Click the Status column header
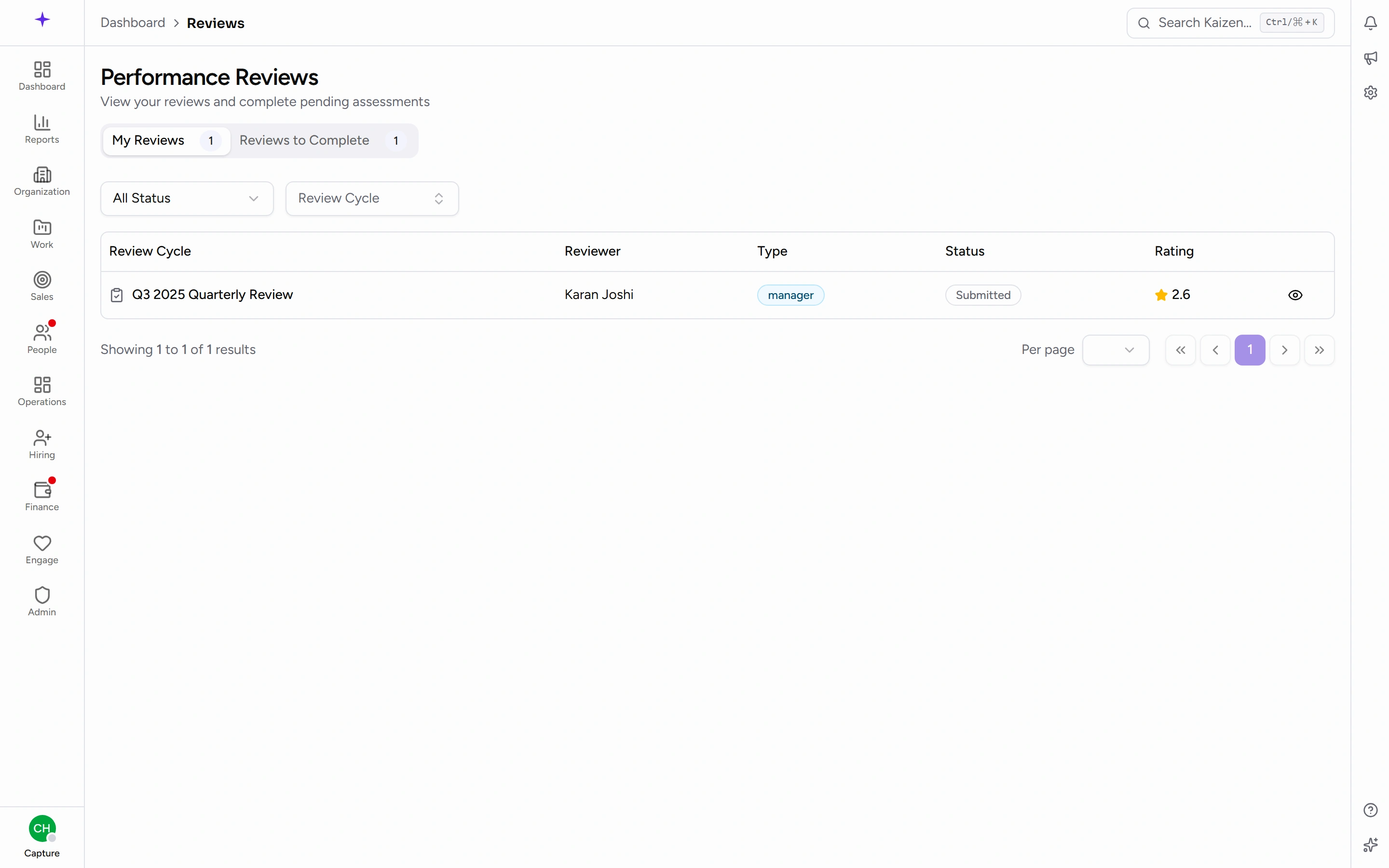Image resolution: width=1389 pixels, height=868 pixels. click(x=964, y=251)
